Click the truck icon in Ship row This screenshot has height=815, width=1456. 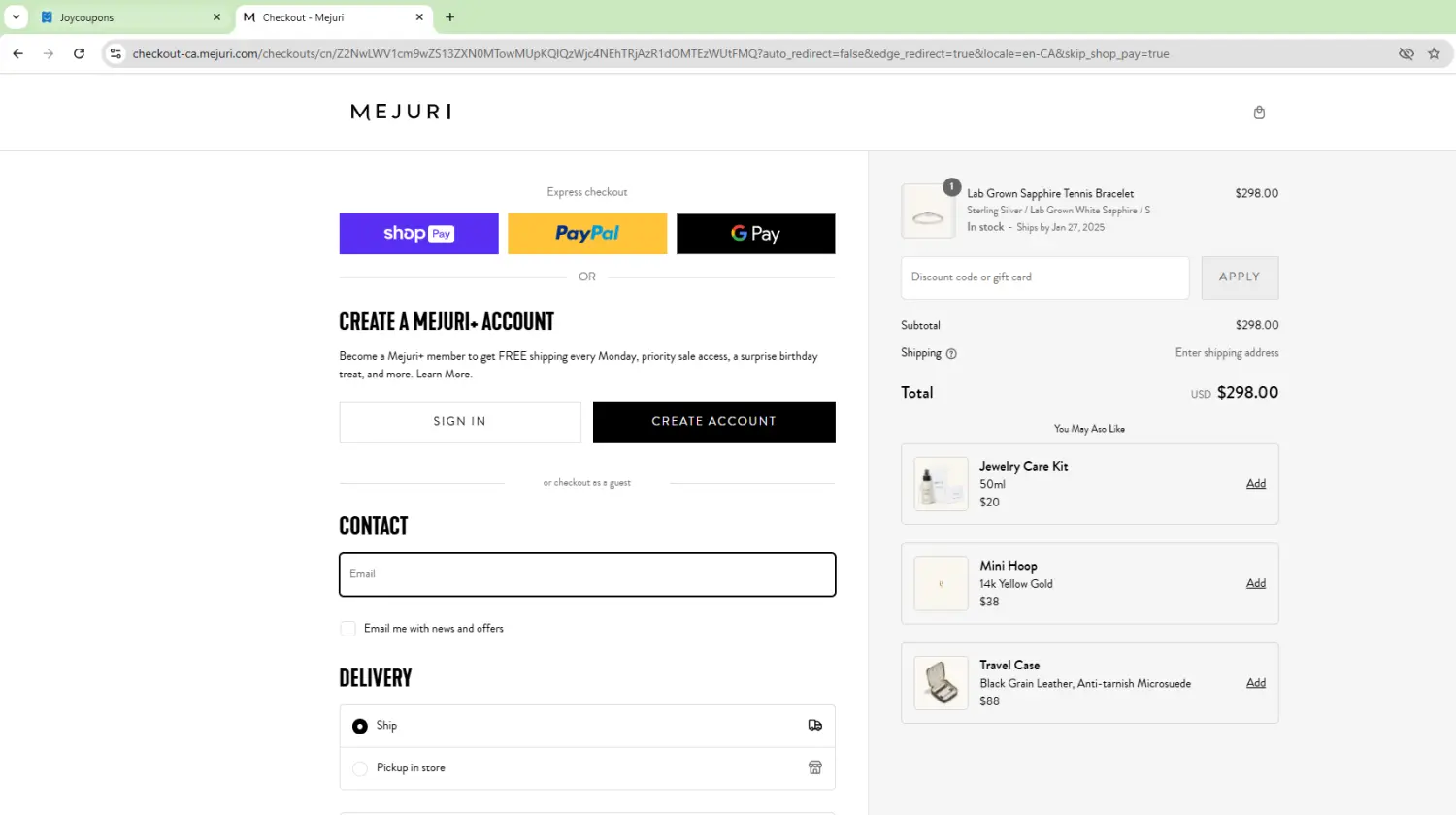815,726
